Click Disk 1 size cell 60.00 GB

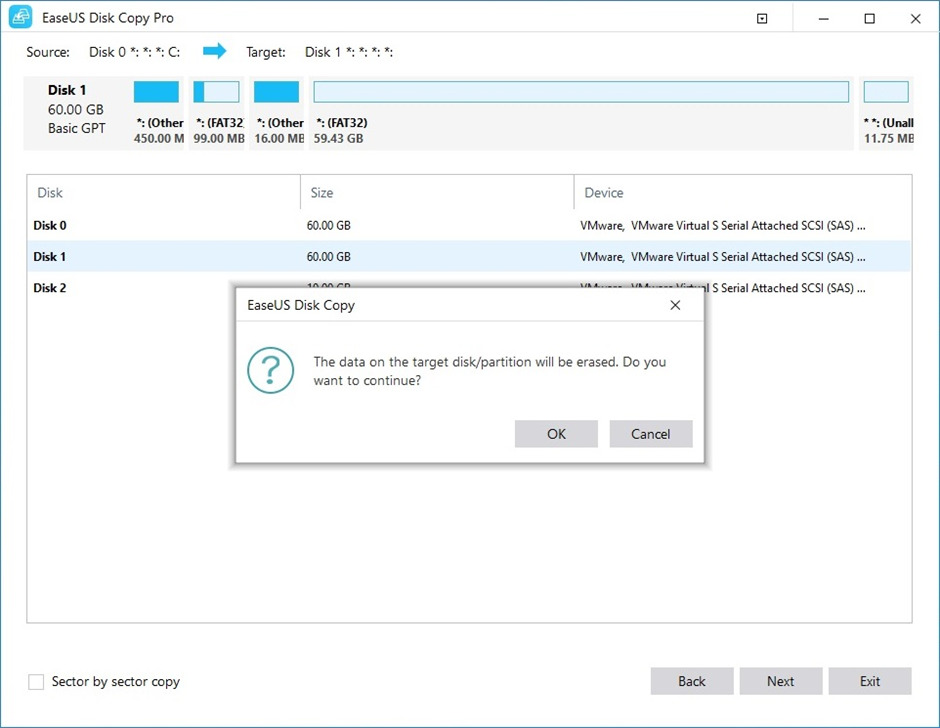(x=329, y=257)
